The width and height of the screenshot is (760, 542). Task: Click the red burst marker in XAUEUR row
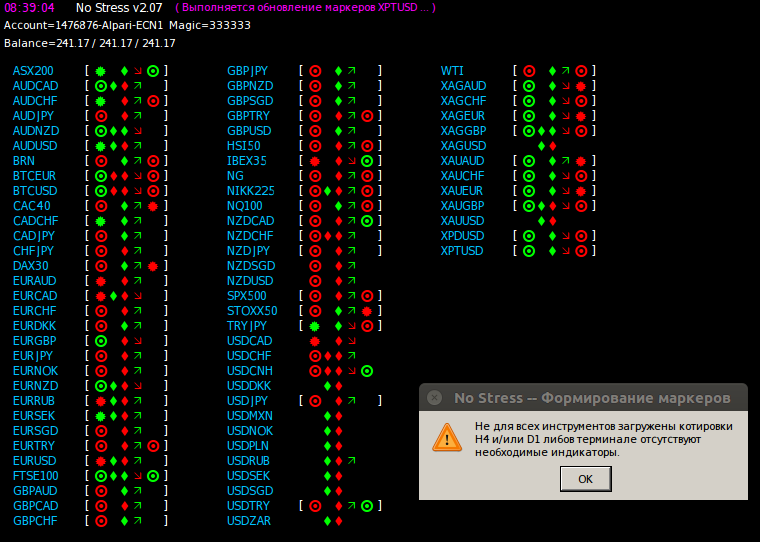point(581,191)
